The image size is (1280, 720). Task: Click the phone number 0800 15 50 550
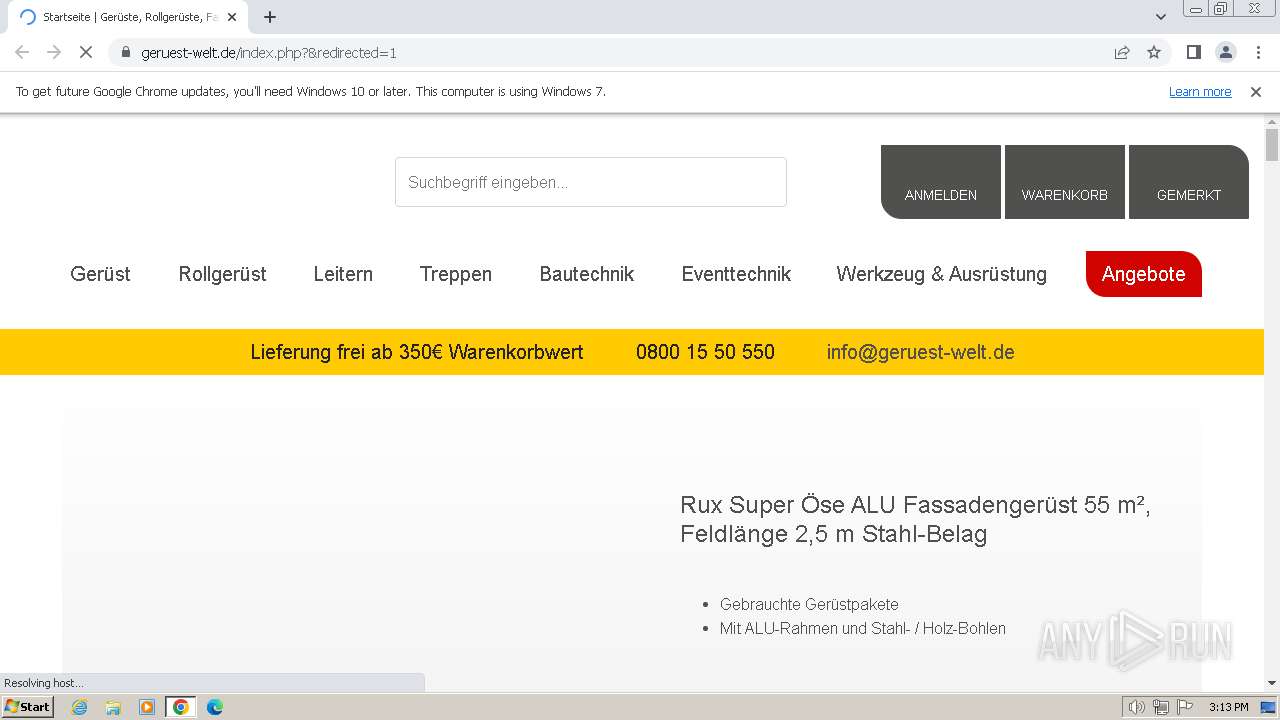click(705, 352)
